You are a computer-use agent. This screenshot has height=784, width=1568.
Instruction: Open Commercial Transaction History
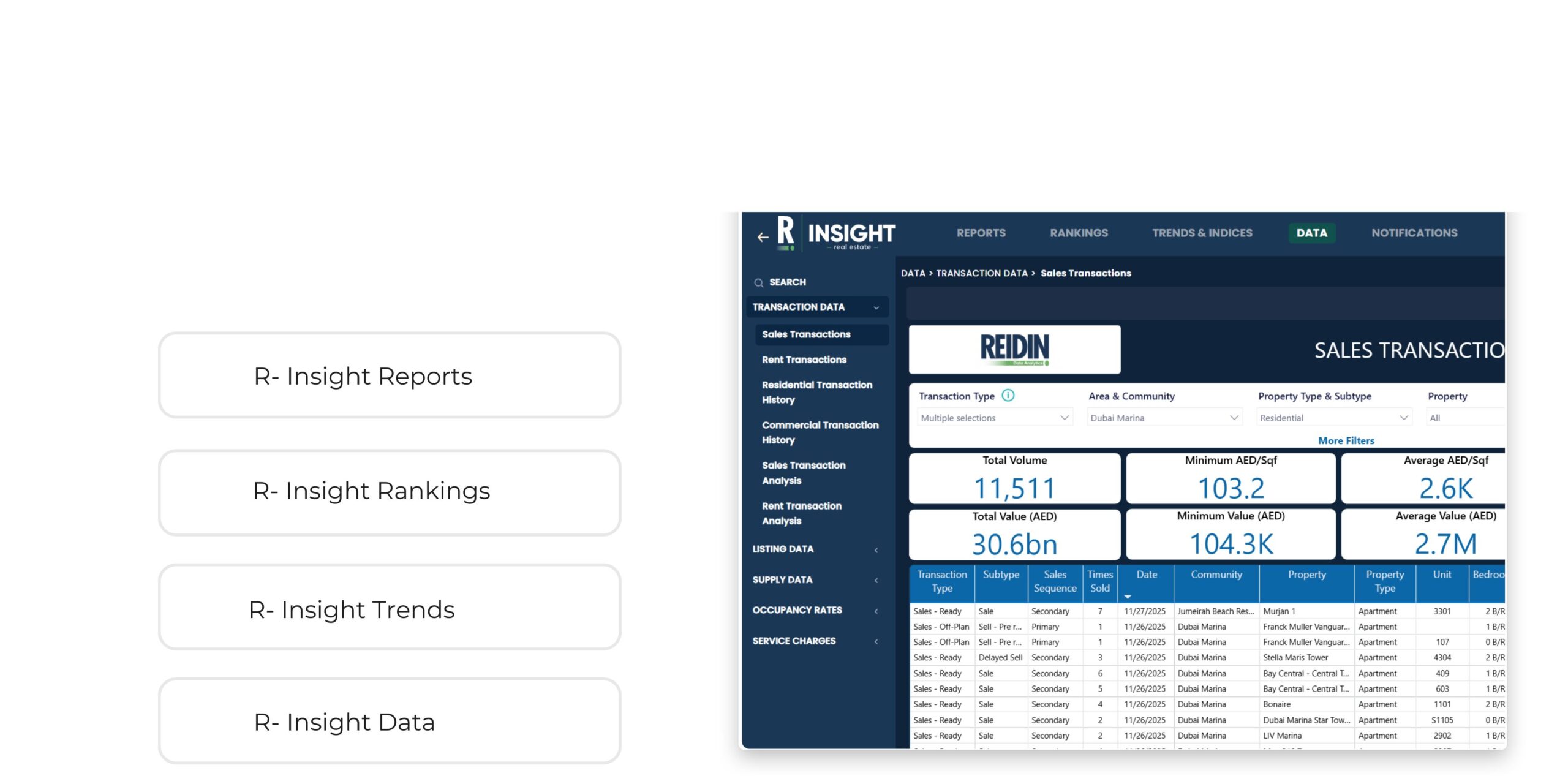point(820,432)
